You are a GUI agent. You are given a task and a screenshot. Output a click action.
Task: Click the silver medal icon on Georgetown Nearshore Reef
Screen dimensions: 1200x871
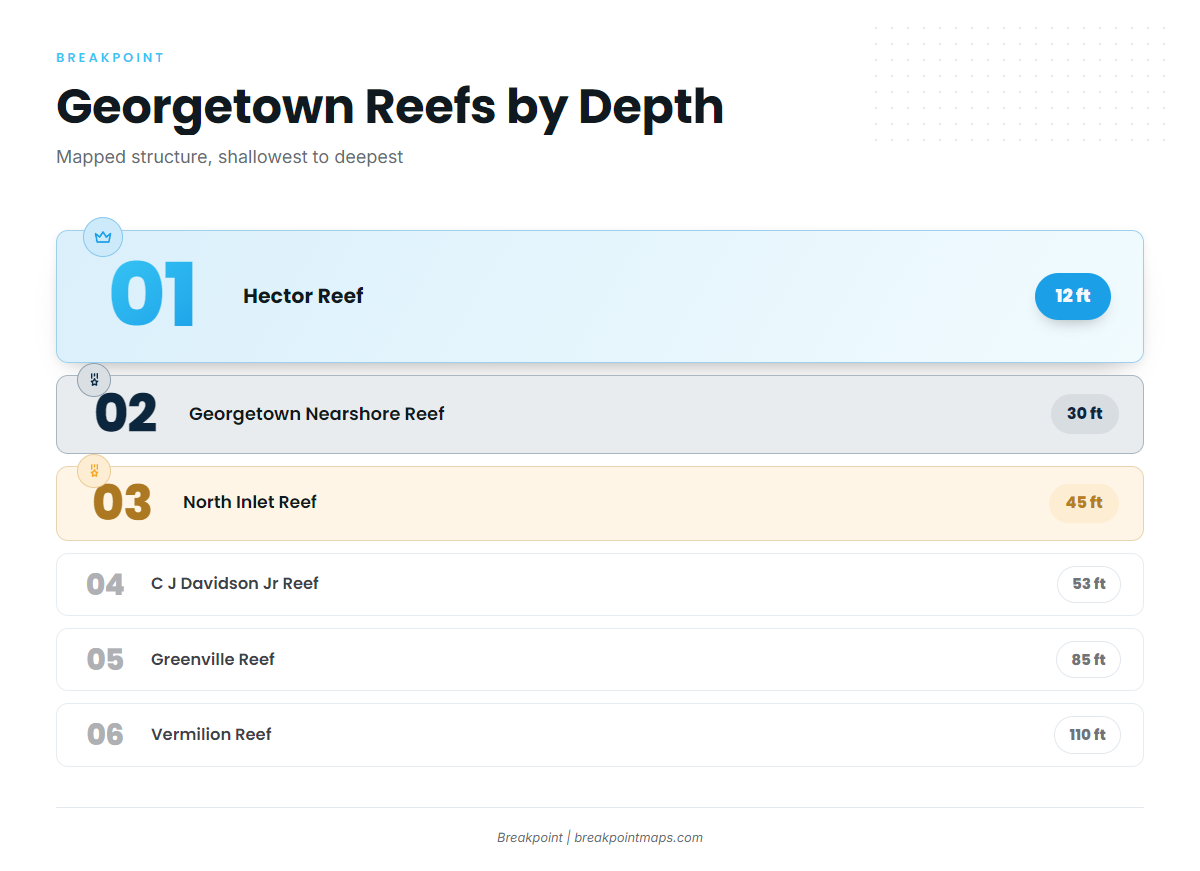94,380
